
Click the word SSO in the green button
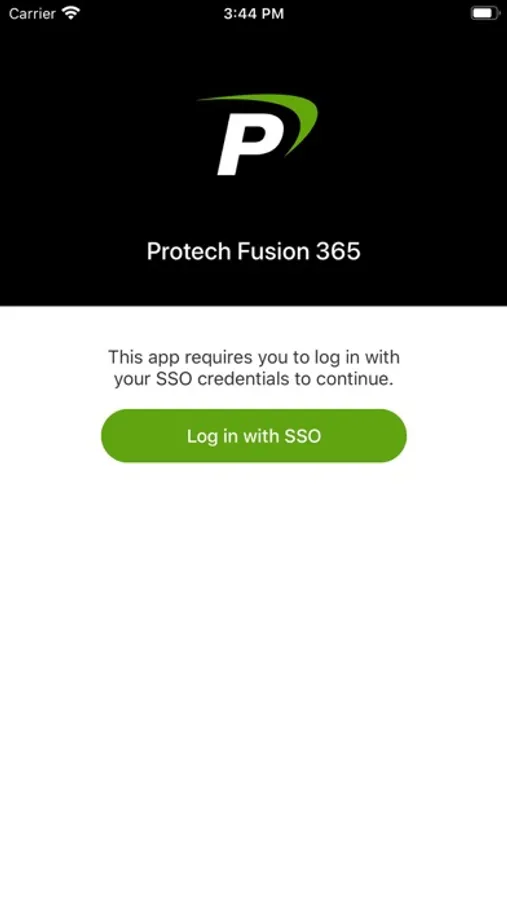coord(303,436)
